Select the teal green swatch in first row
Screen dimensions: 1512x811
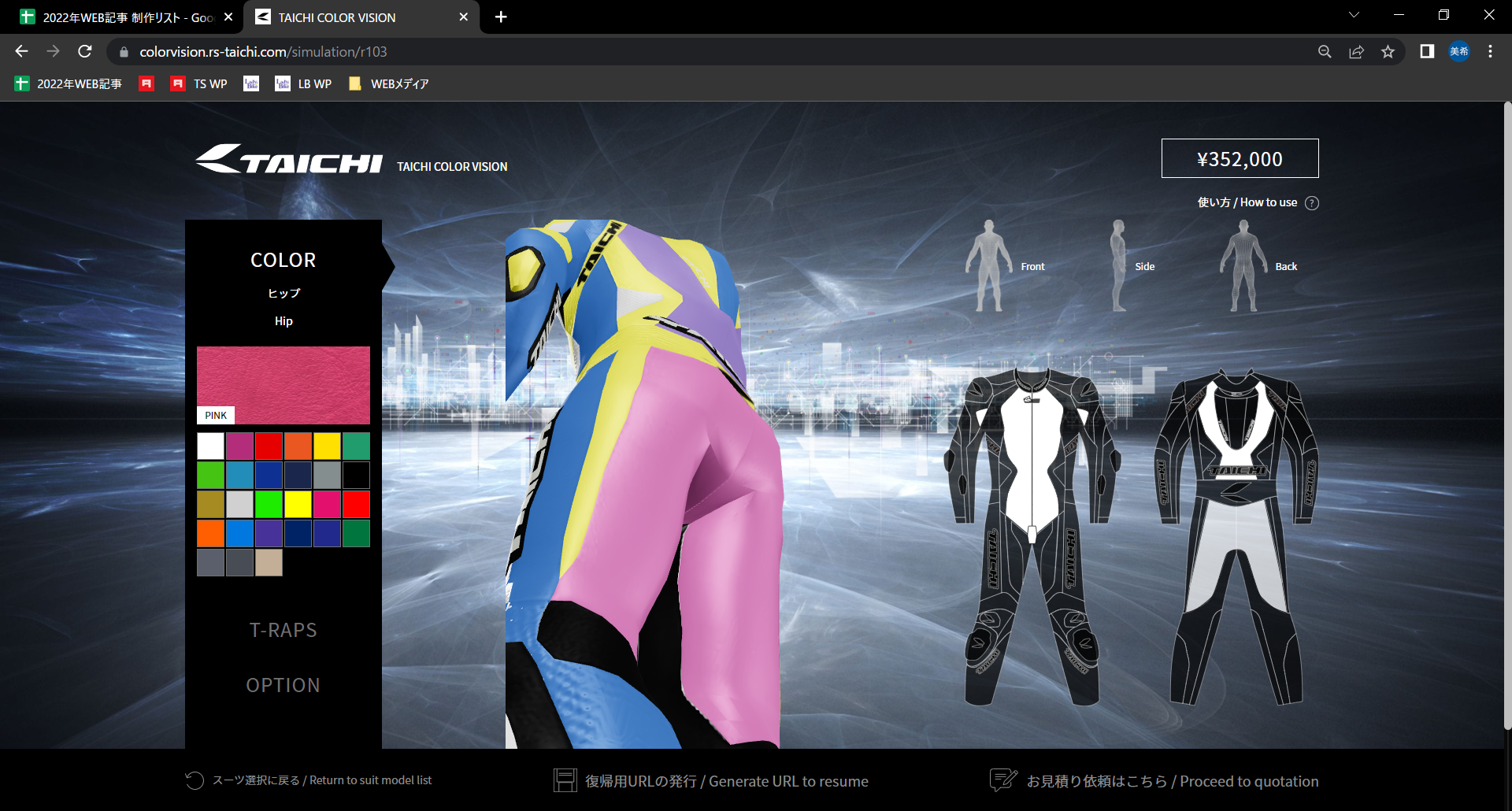click(356, 446)
